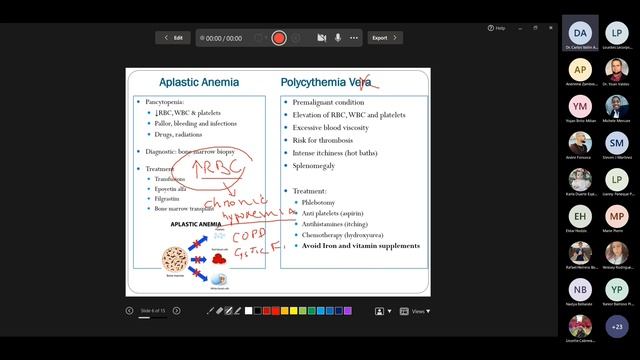Click 'Avoid Iron and vitamin supplements' text
640x360 pixels.
click(x=361, y=246)
